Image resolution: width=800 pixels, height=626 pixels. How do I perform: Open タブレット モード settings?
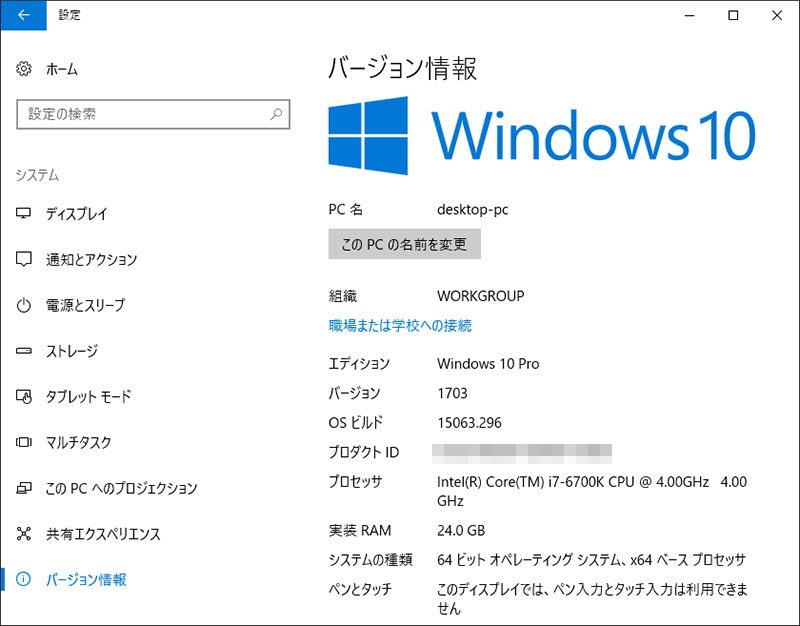point(89,396)
